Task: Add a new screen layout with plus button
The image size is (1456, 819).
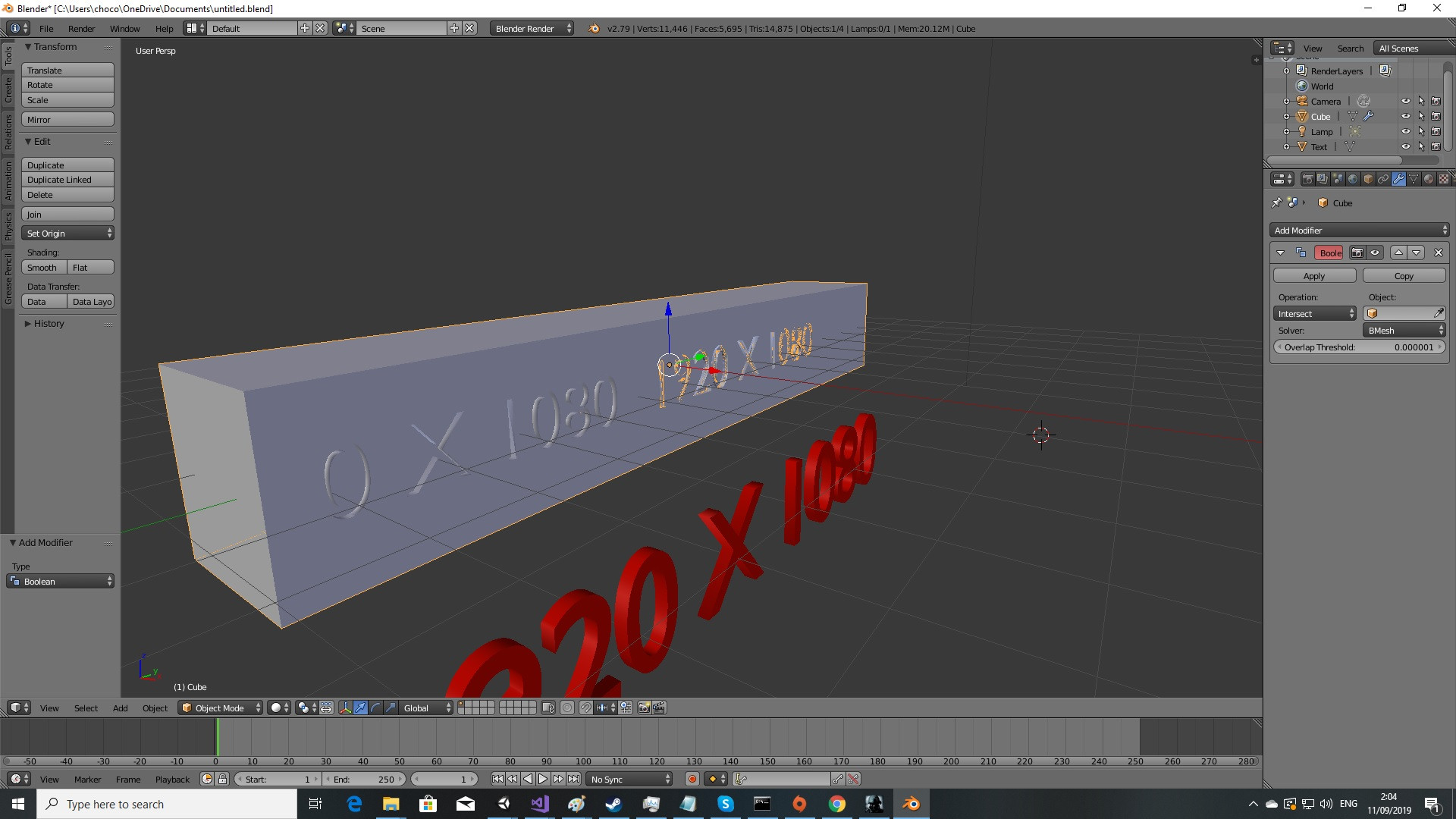Action: 305,28
